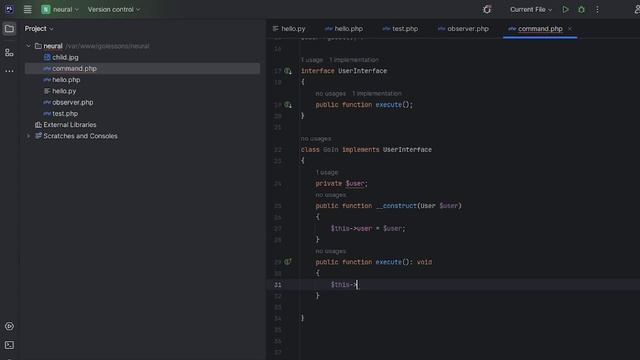This screenshot has width=640, height=360.
Task: Click the __construct method name
Action: [396, 206]
